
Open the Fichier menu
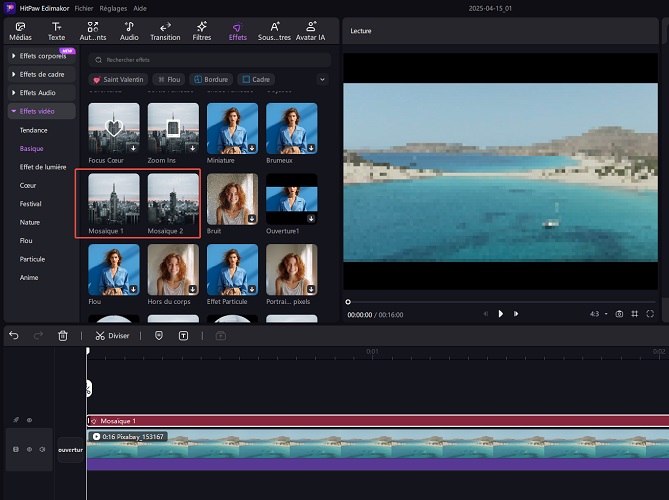tap(84, 8)
